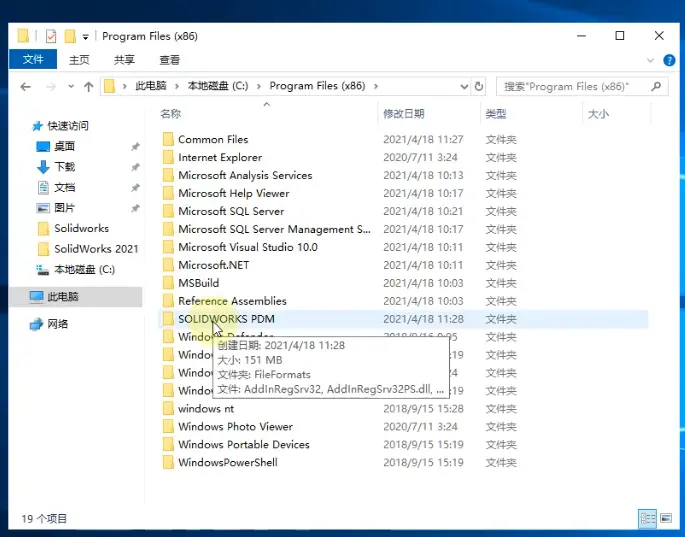Click Program Files (x86) breadcrumb segment
This screenshot has height=537, width=685.
[317, 86]
